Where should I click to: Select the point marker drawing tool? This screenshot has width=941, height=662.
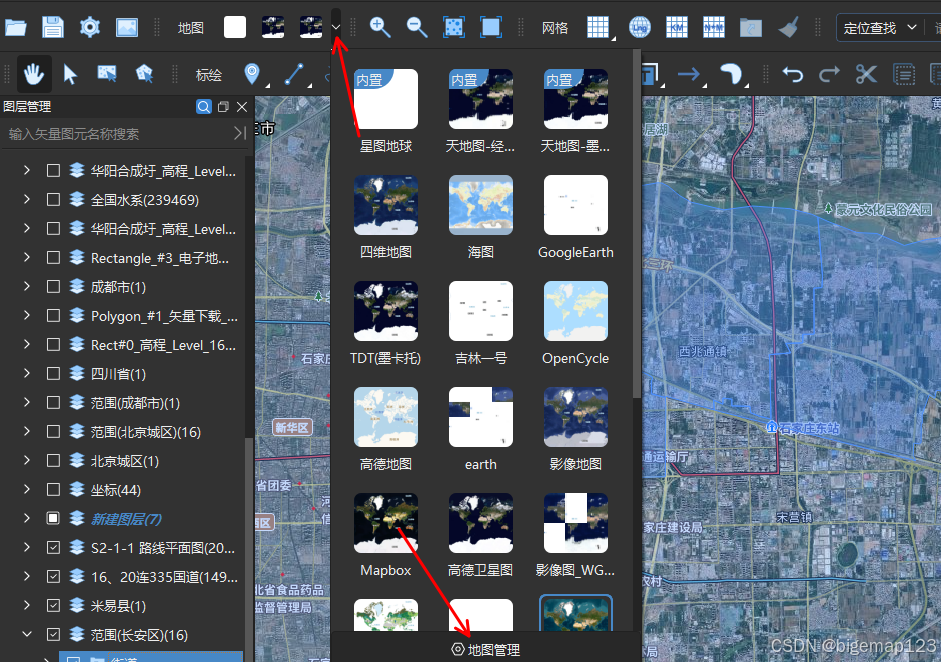(x=252, y=74)
